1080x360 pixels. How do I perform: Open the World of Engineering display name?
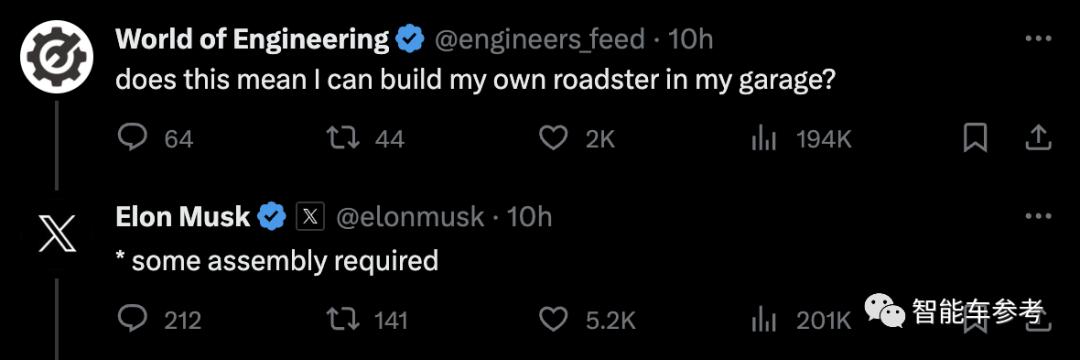pos(252,40)
